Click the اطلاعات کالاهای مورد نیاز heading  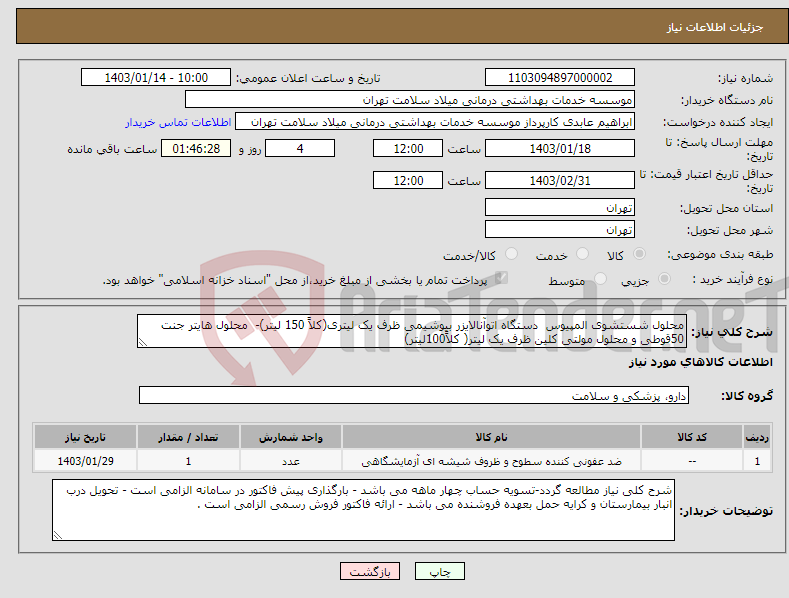tap(700, 362)
